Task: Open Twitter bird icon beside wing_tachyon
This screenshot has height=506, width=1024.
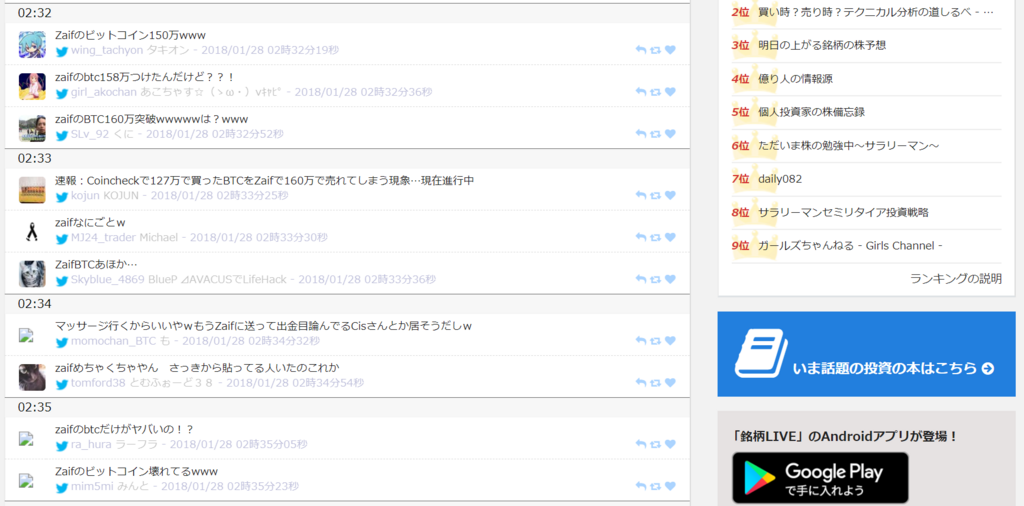Action: click(x=62, y=51)
